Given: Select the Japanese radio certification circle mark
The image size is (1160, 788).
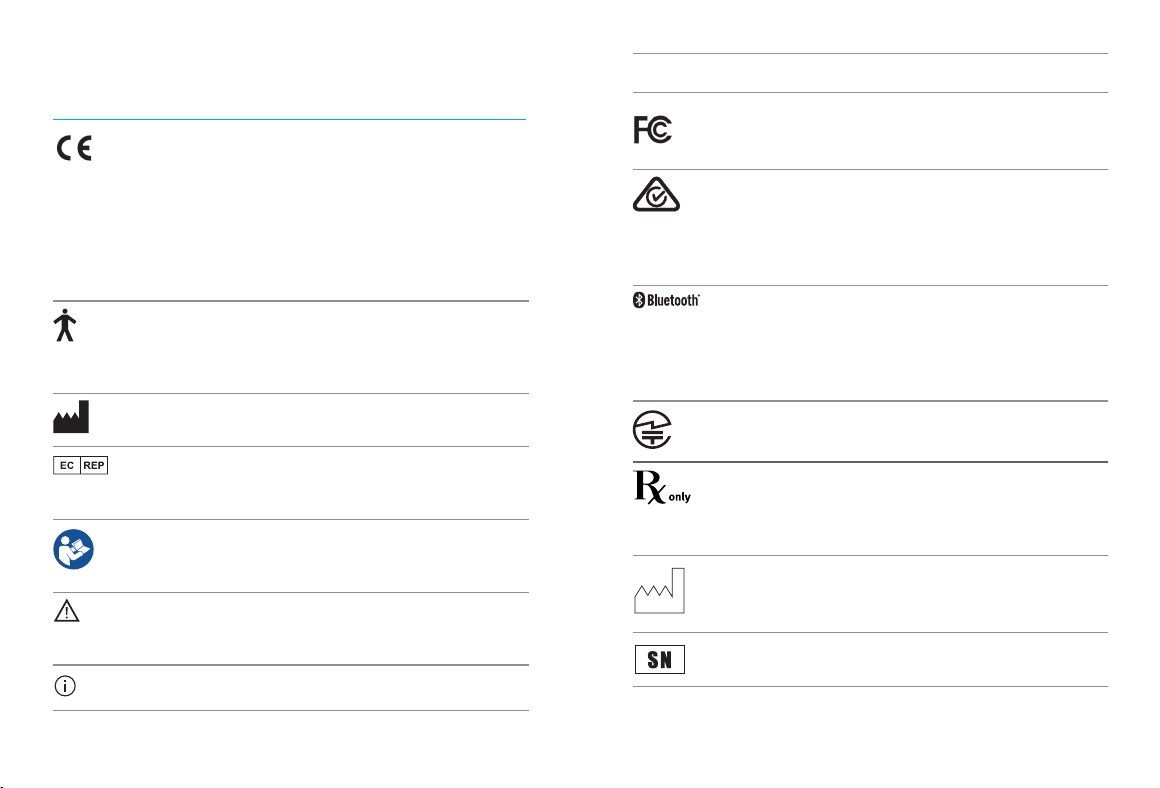Looking at the screenshot, I should point(652,430).
